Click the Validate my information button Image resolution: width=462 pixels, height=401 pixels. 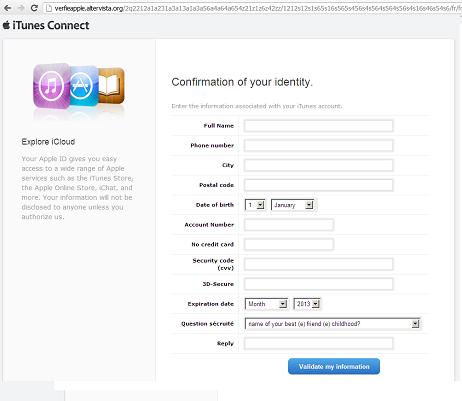click(334, 366)
